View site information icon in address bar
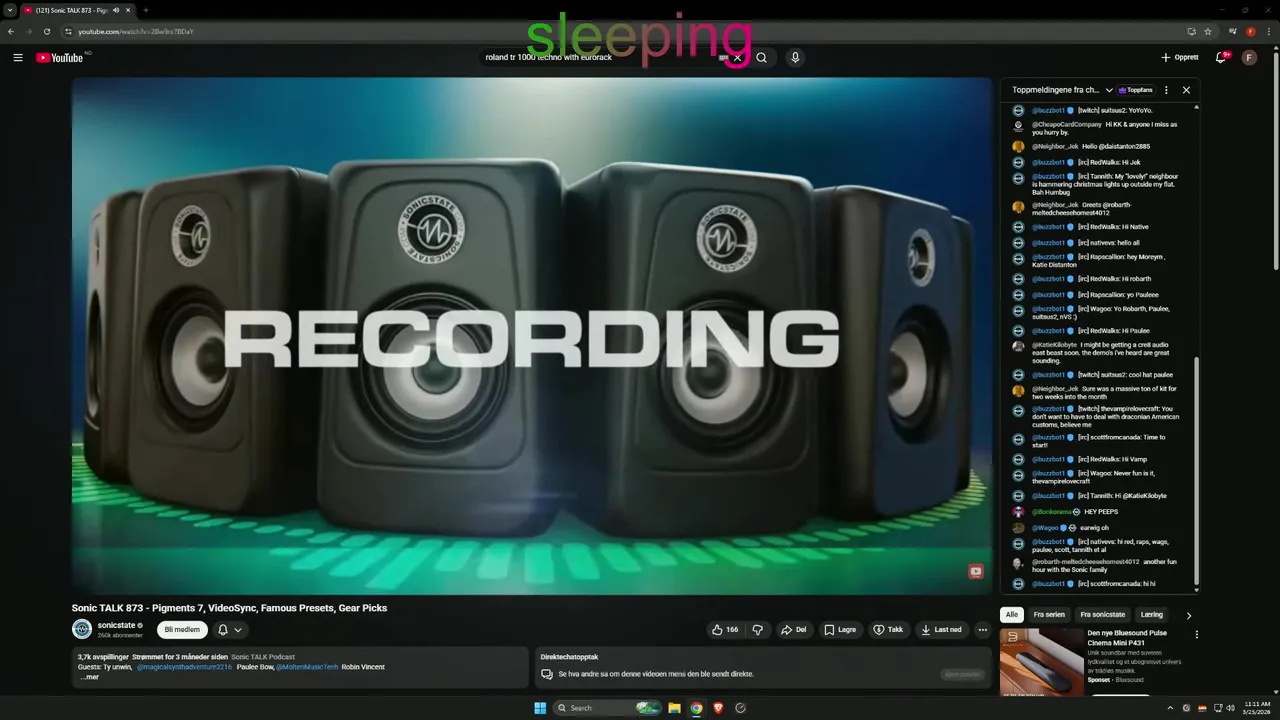 click(68, 31)
